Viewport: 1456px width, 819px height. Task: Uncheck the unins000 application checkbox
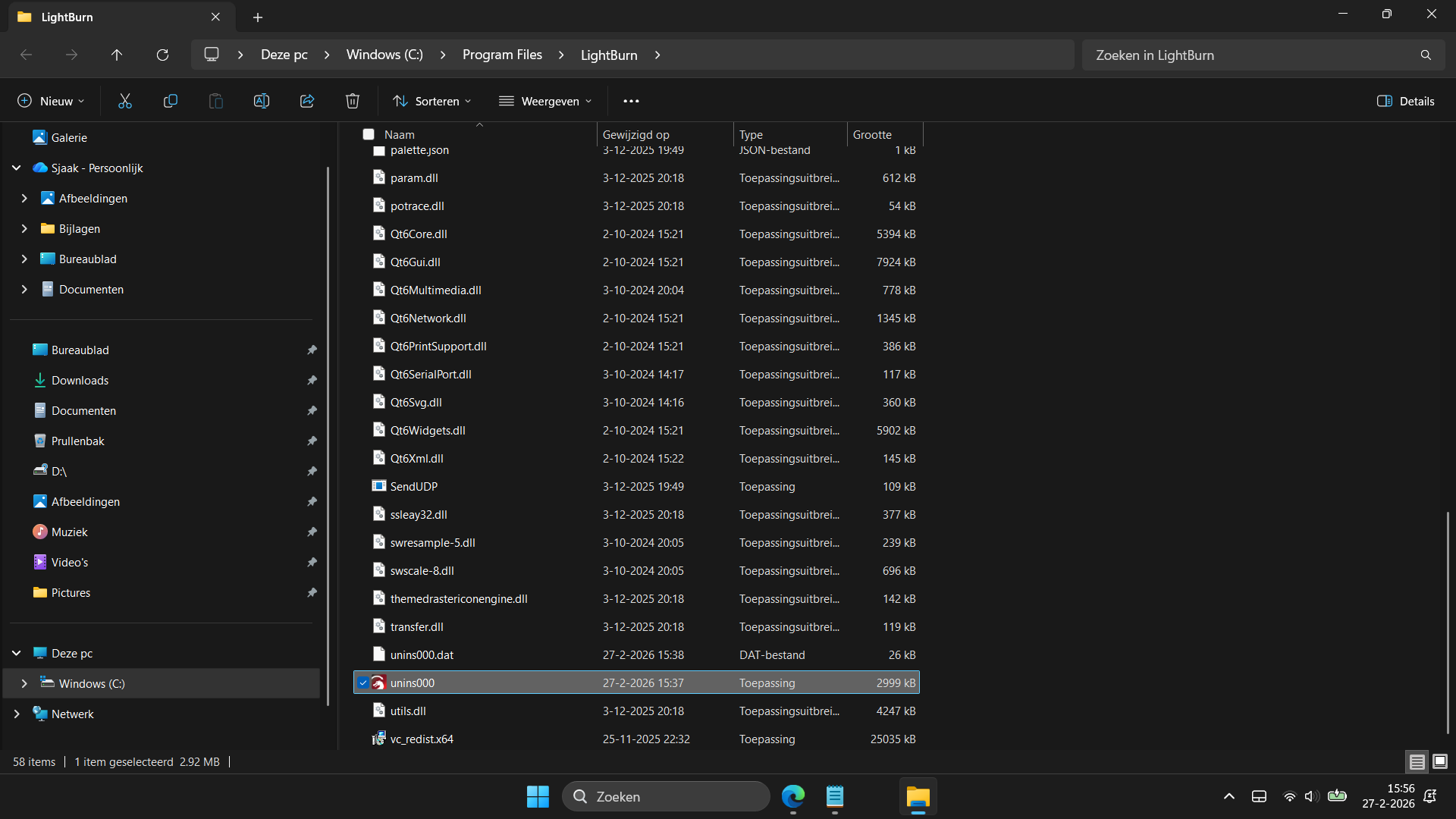point(363,682)
